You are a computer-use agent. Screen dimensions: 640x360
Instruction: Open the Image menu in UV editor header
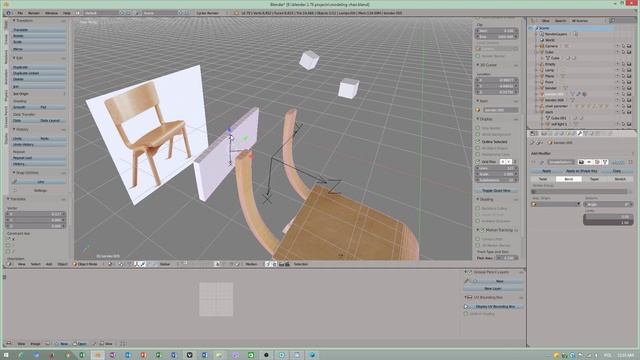36,344
